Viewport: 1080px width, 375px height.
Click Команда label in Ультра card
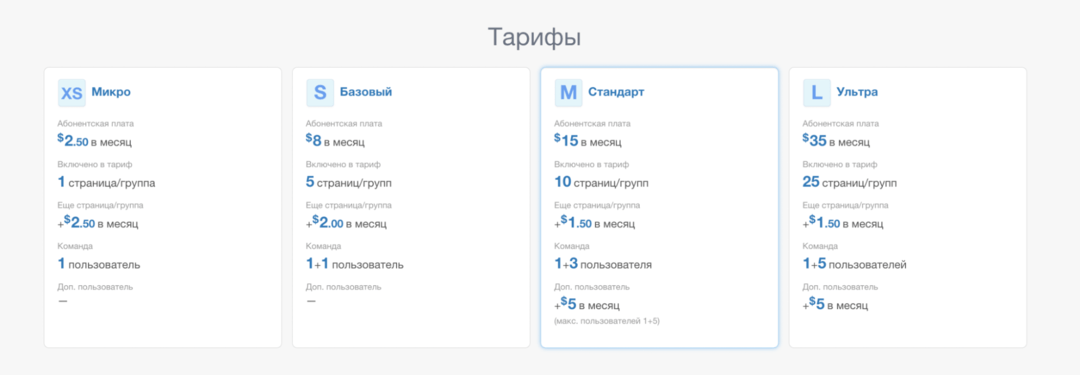click(821, 246)
